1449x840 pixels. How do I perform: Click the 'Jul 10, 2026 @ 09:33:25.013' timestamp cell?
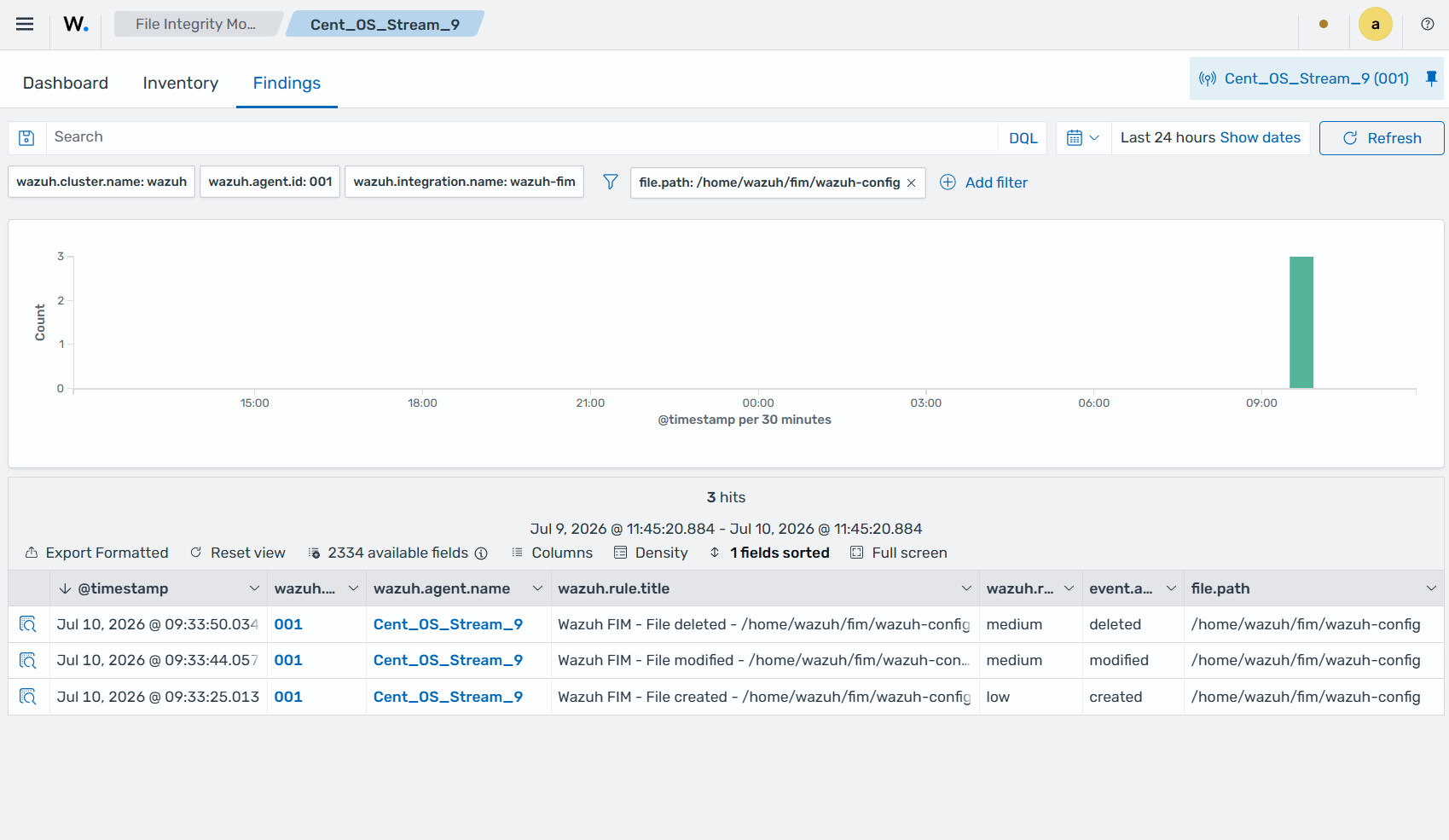point(158,697)
